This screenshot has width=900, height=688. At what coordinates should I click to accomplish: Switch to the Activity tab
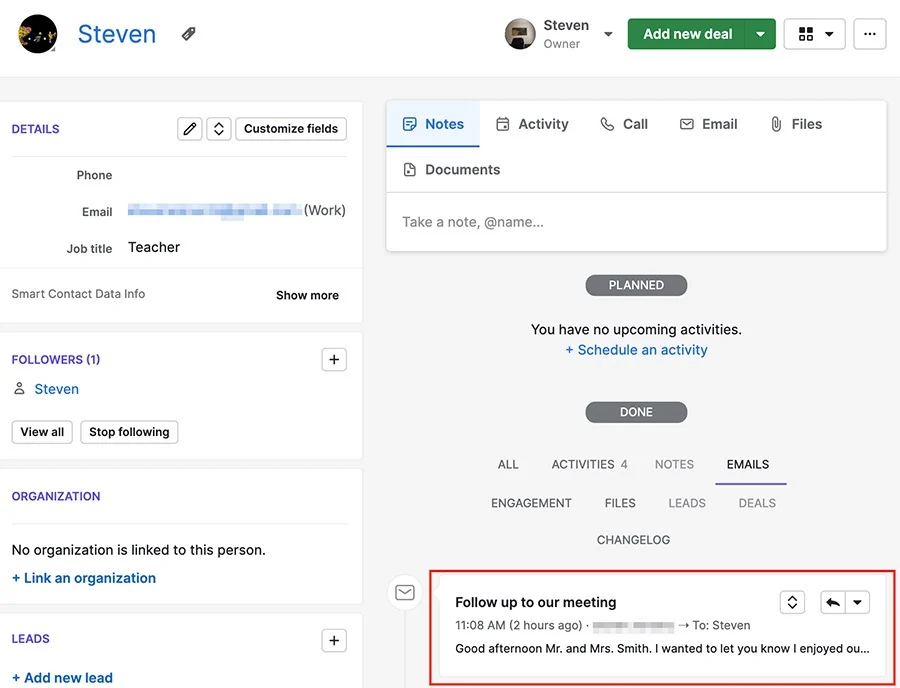[532, 124]
